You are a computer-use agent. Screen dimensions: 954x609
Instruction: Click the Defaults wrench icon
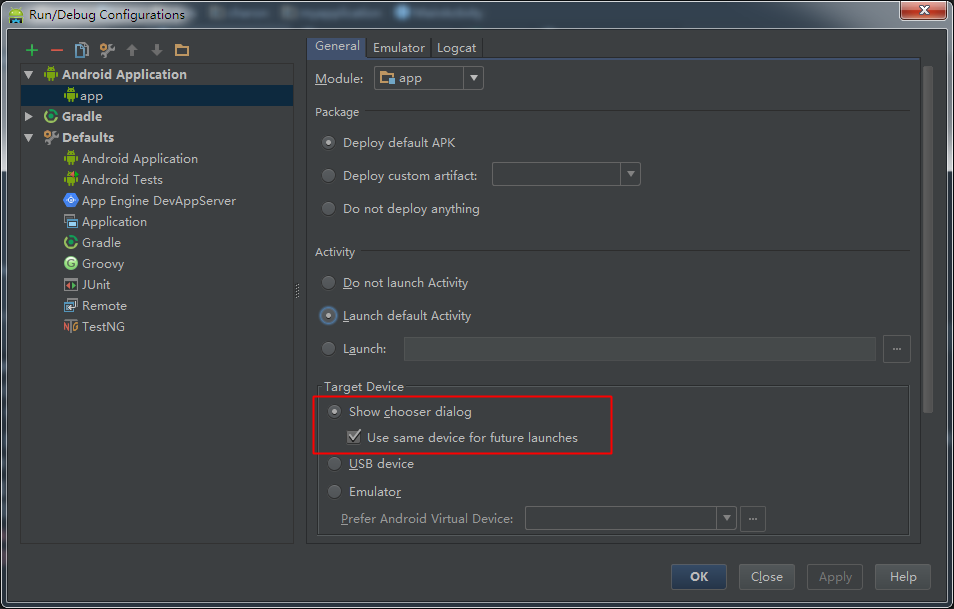(x=51, y=137)
